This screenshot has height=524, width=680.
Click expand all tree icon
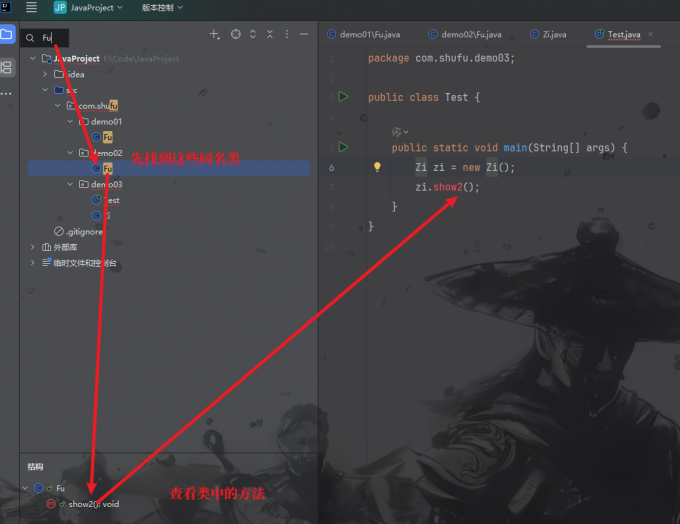253,34
